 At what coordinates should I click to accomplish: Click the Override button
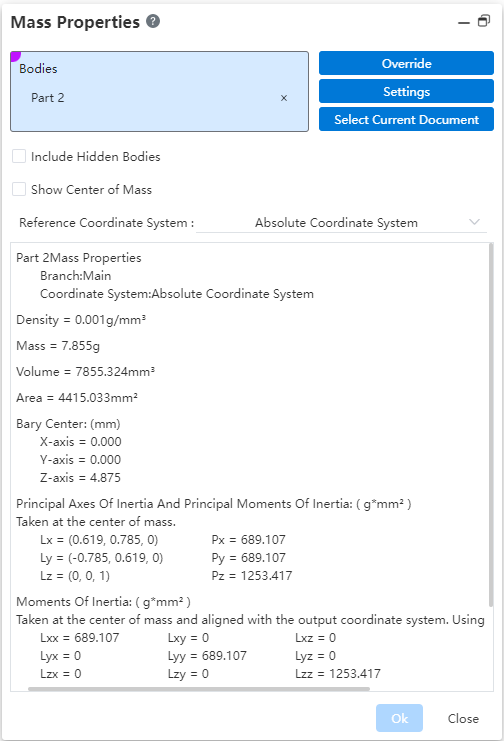[x=406, y=63]
